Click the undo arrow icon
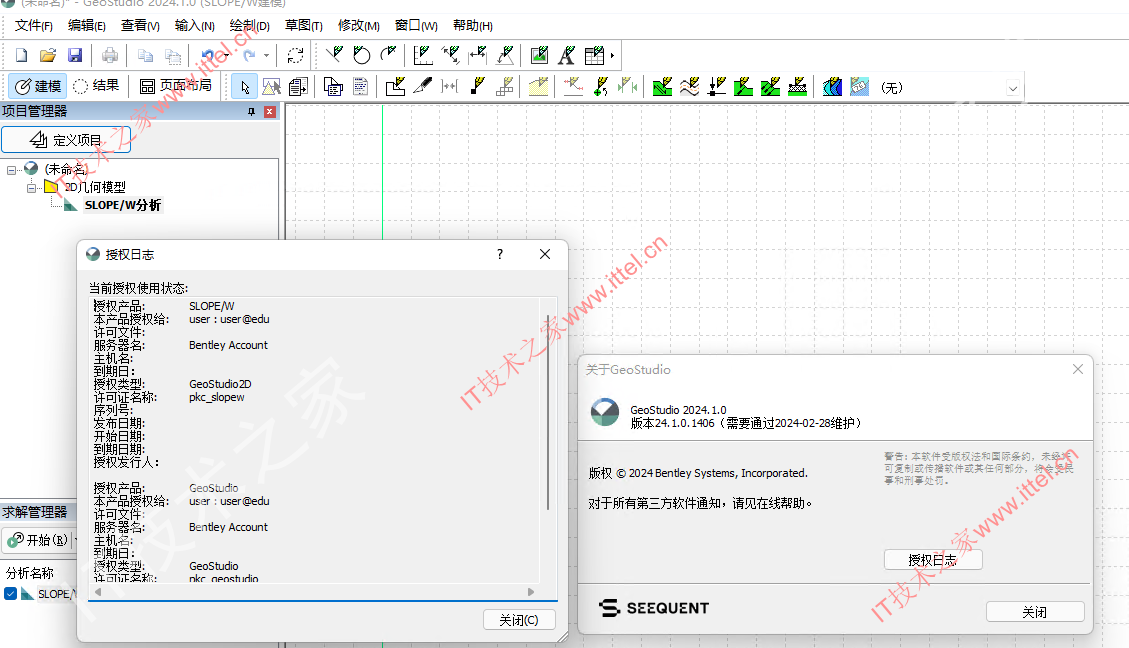The height and width of the screenshot is (648, 1129). point(208,55)
